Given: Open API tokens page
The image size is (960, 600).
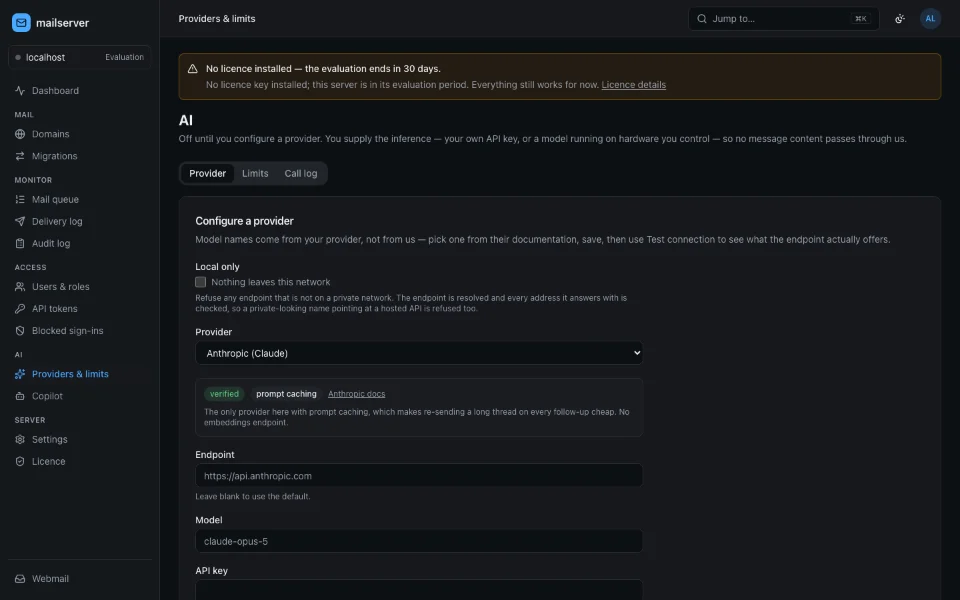Looking at the screenshot, I should [80, 309].
